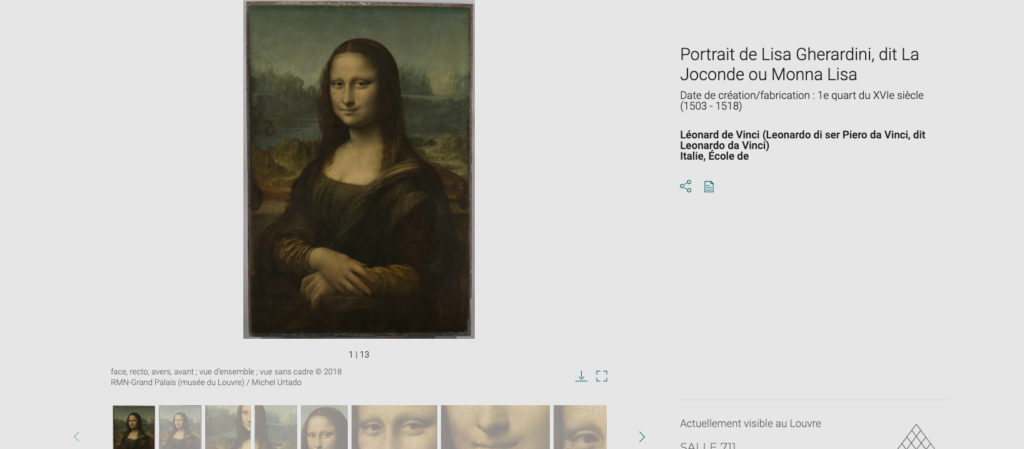Screen dimensions: 1024x449
Task: Download the Mona Lisa image
Action: [581, 377]
